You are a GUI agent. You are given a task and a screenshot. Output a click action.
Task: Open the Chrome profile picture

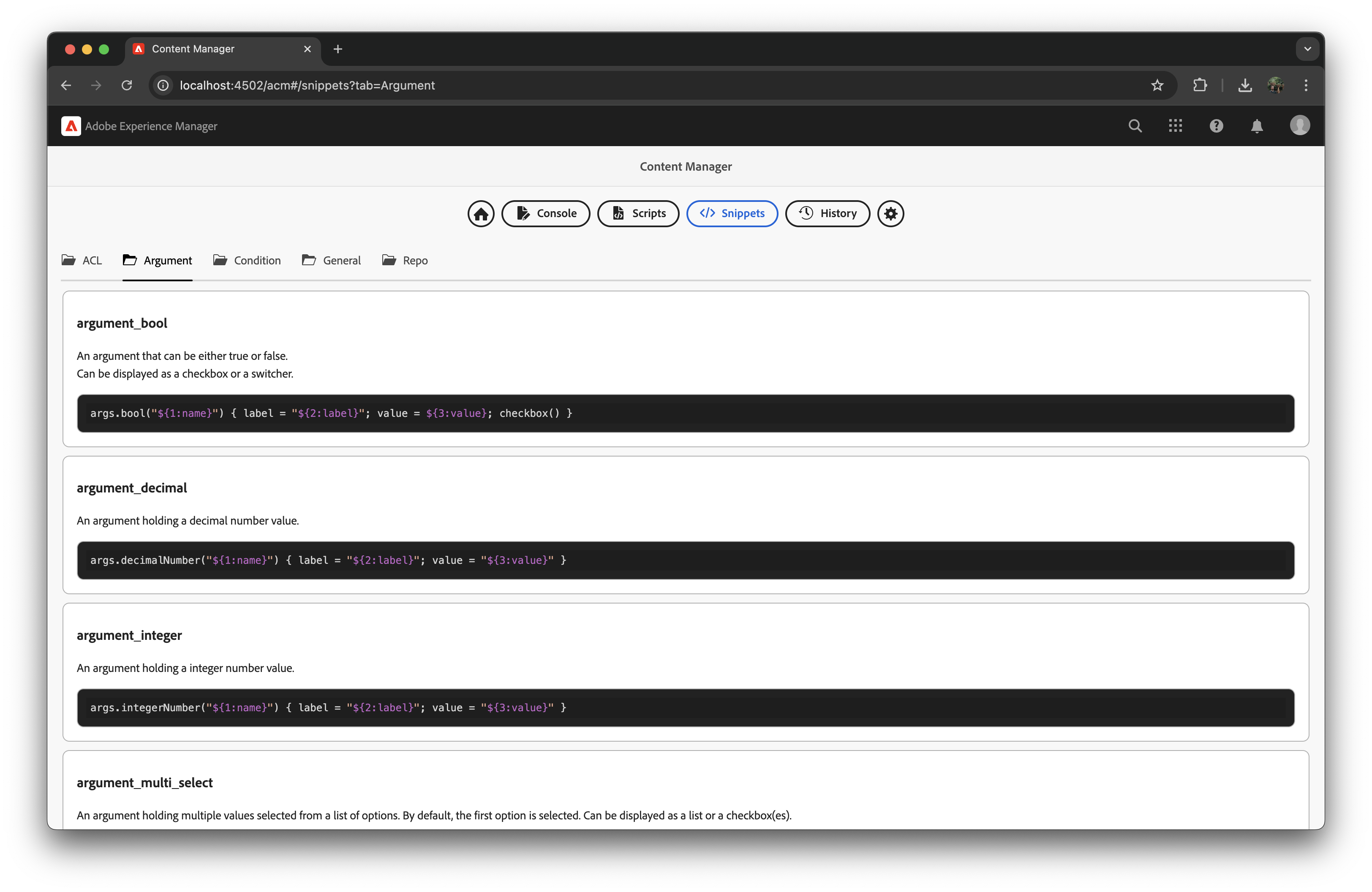1276,85
